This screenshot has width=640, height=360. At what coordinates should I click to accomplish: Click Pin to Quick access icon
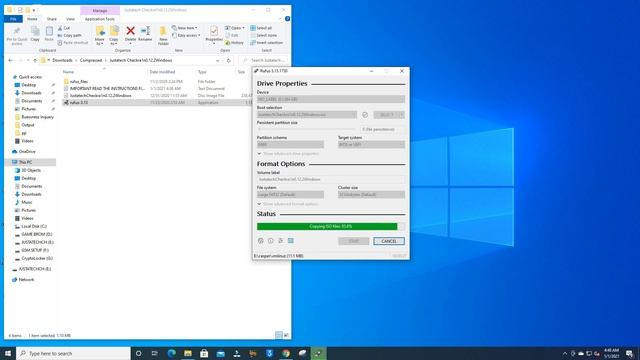pyautogui.click(x=17, y=31)
